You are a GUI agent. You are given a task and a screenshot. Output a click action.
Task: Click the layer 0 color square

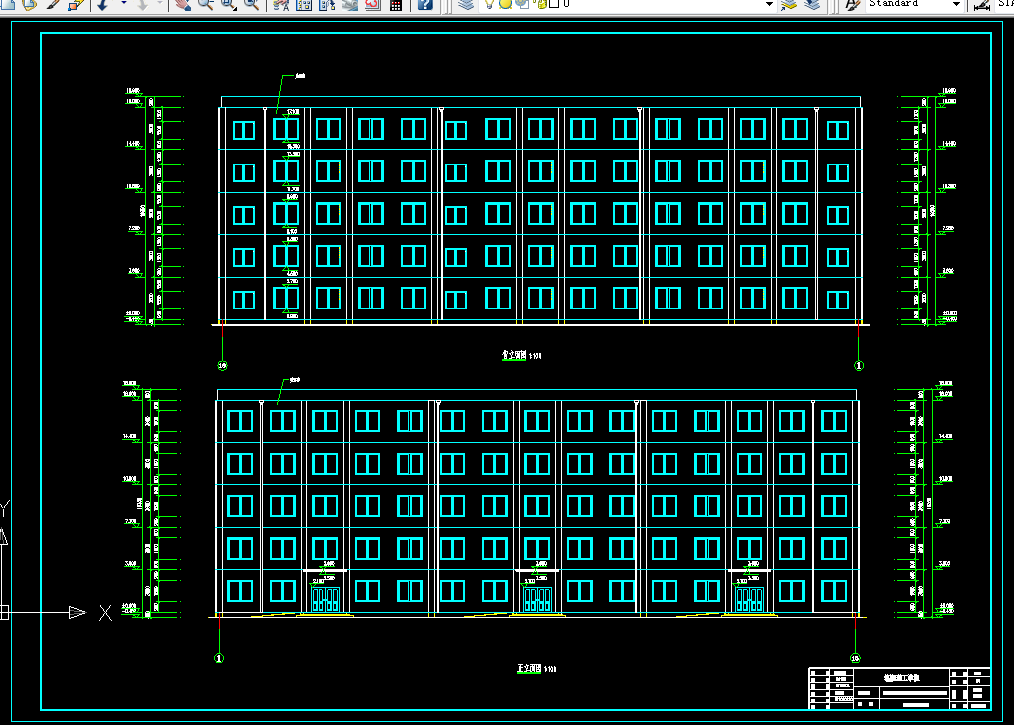pyautogui.click(x=554, y=4)
